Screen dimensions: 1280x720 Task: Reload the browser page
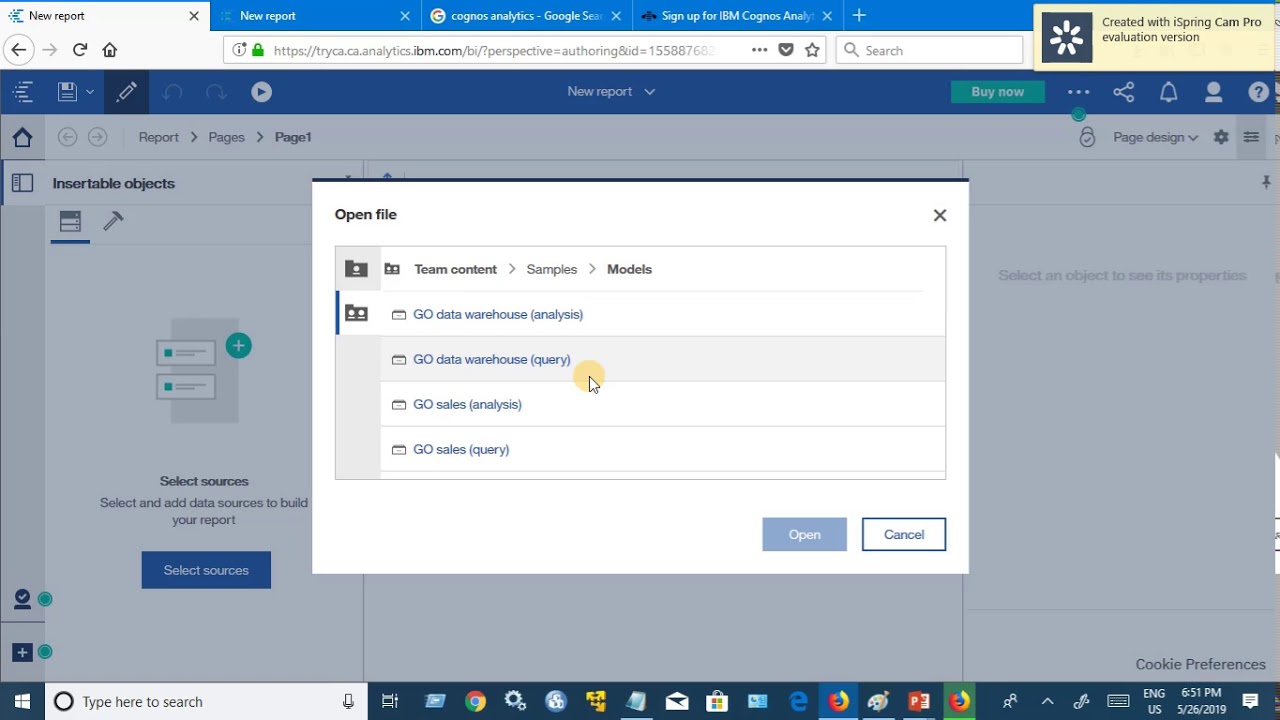80,50
